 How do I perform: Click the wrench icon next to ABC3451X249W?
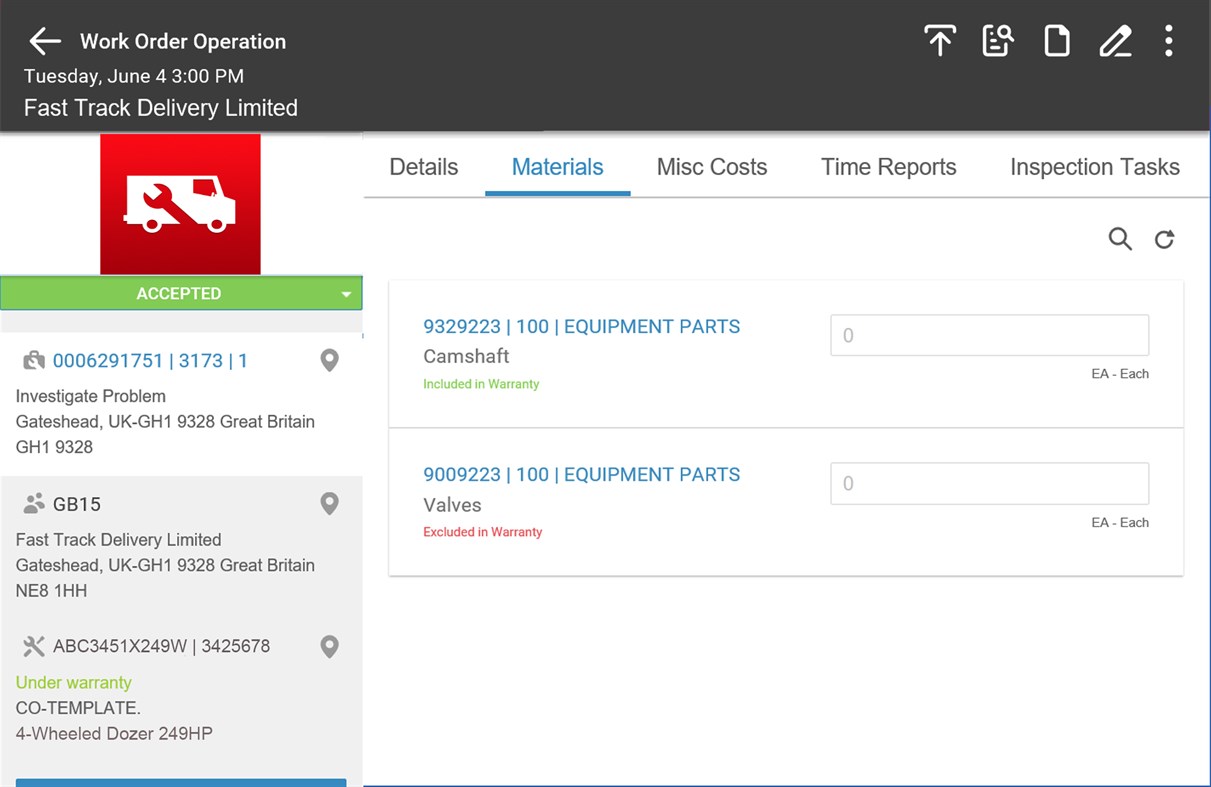(33, 646)
